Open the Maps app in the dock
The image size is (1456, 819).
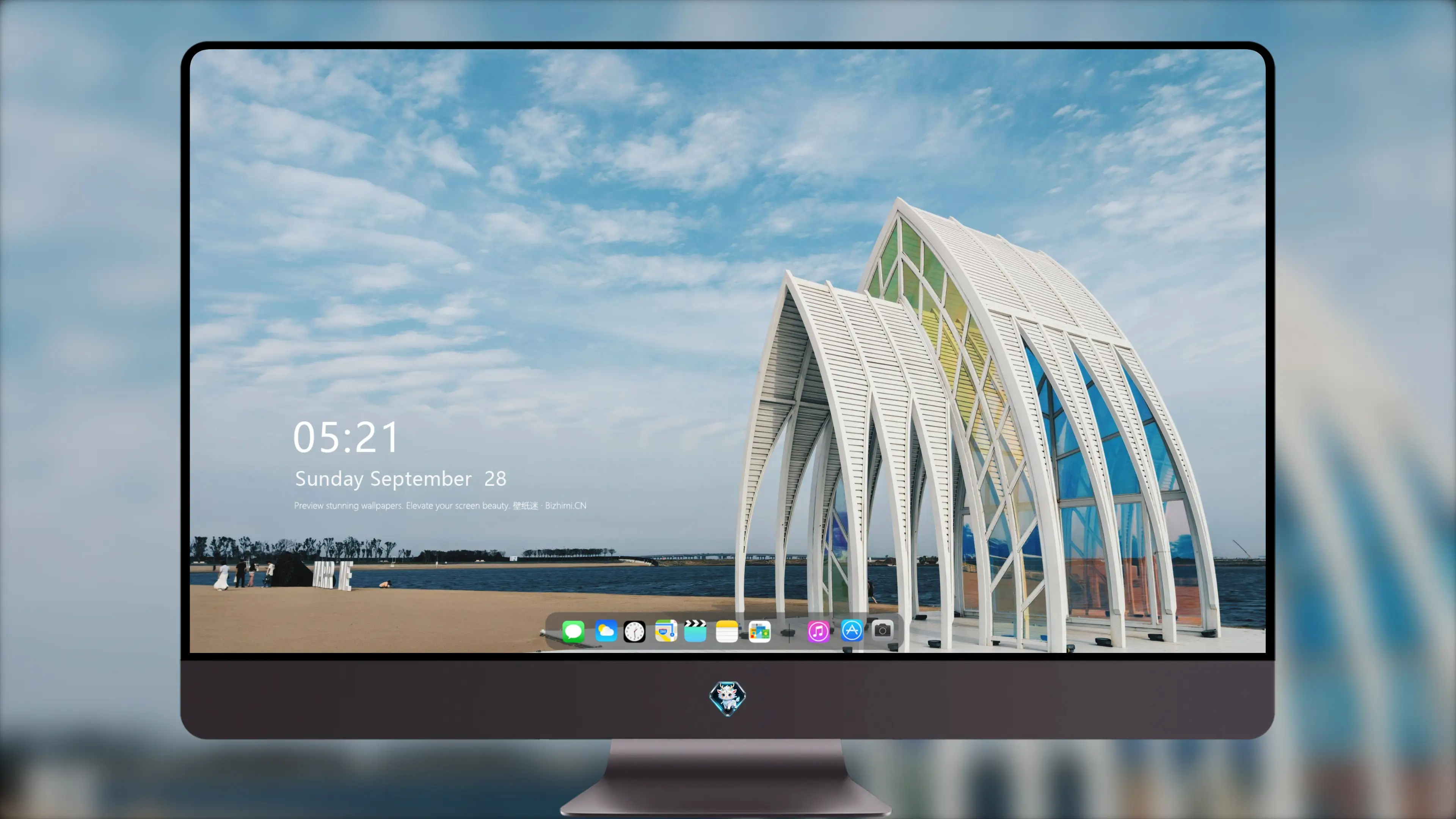[666, 631]
